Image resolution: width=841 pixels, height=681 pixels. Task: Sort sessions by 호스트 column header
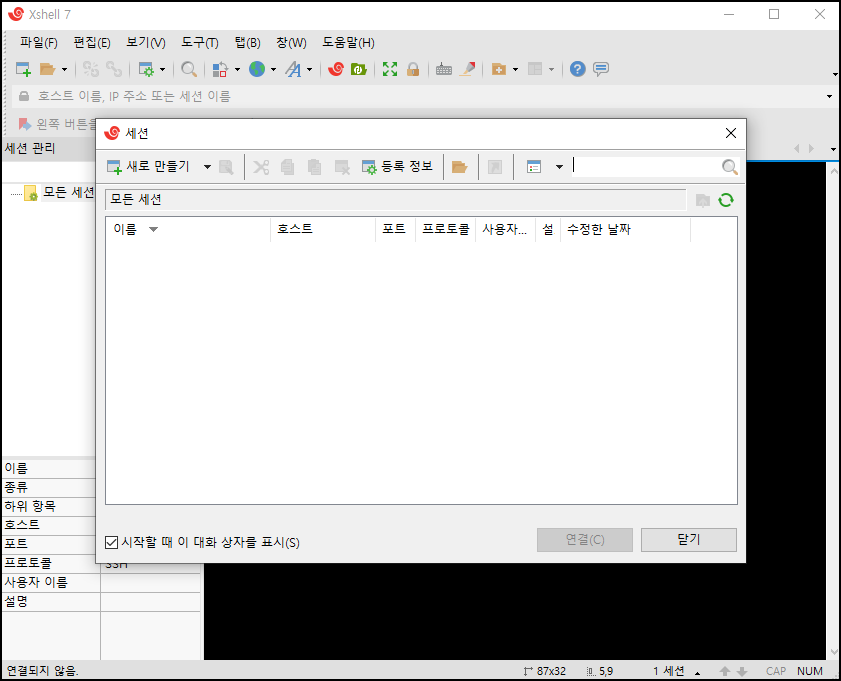click(323, 230)
